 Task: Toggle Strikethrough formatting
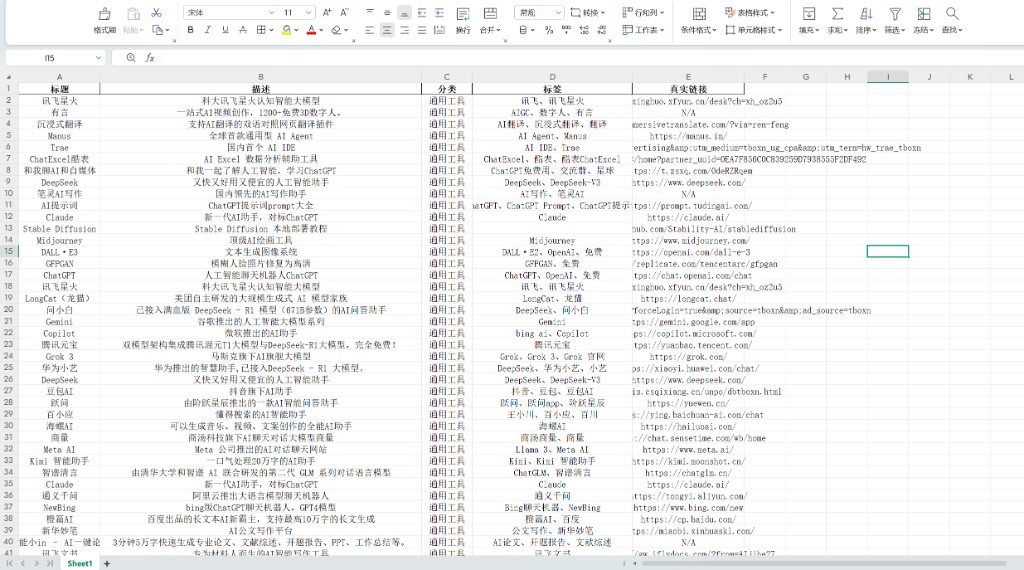point(243,29)
